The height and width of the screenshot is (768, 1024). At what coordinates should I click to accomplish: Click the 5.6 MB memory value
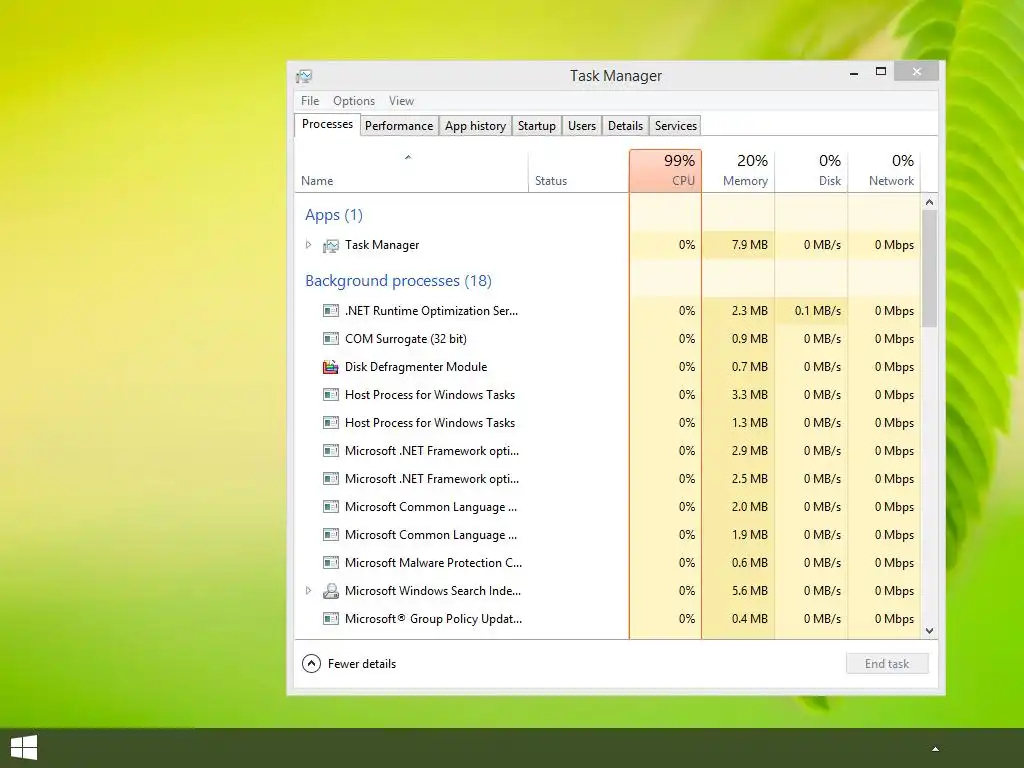click(x=750, y=591)
